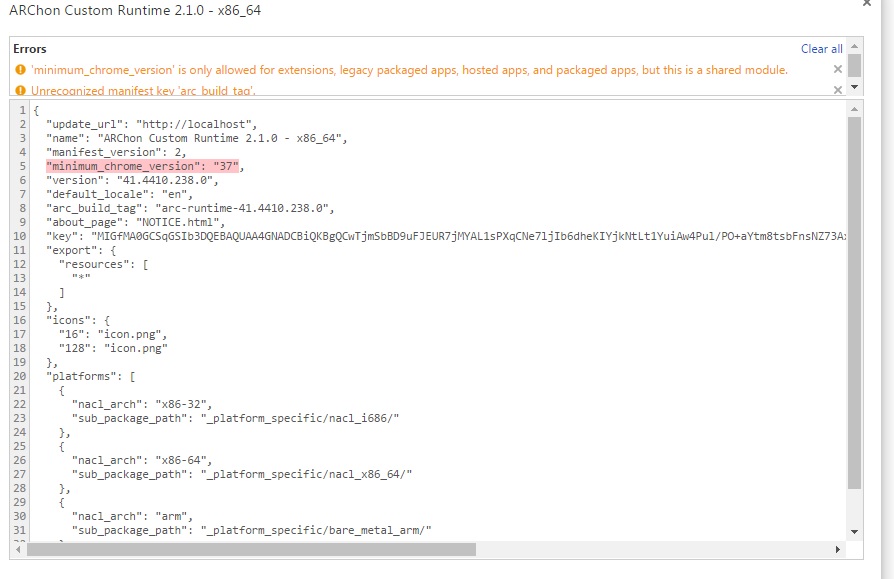Click the 'minimum_chrome_version' error message text
Viewport: 894px width, 579px height.
pos(409,70)
